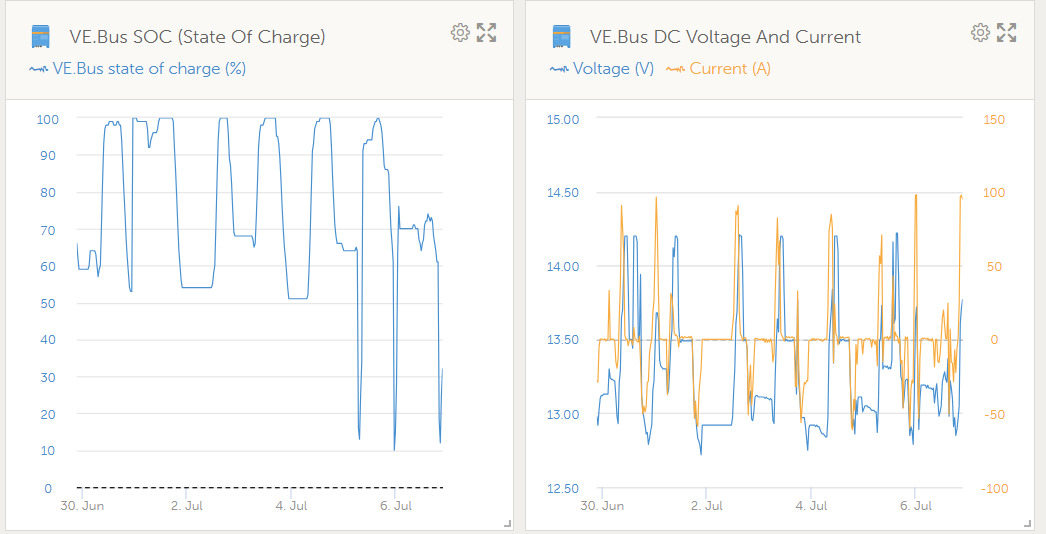The height and width of the screenshot is (534, 1046).
Task: Select the 4. Jul date label on SOC chart
Action: click(290, 506)
